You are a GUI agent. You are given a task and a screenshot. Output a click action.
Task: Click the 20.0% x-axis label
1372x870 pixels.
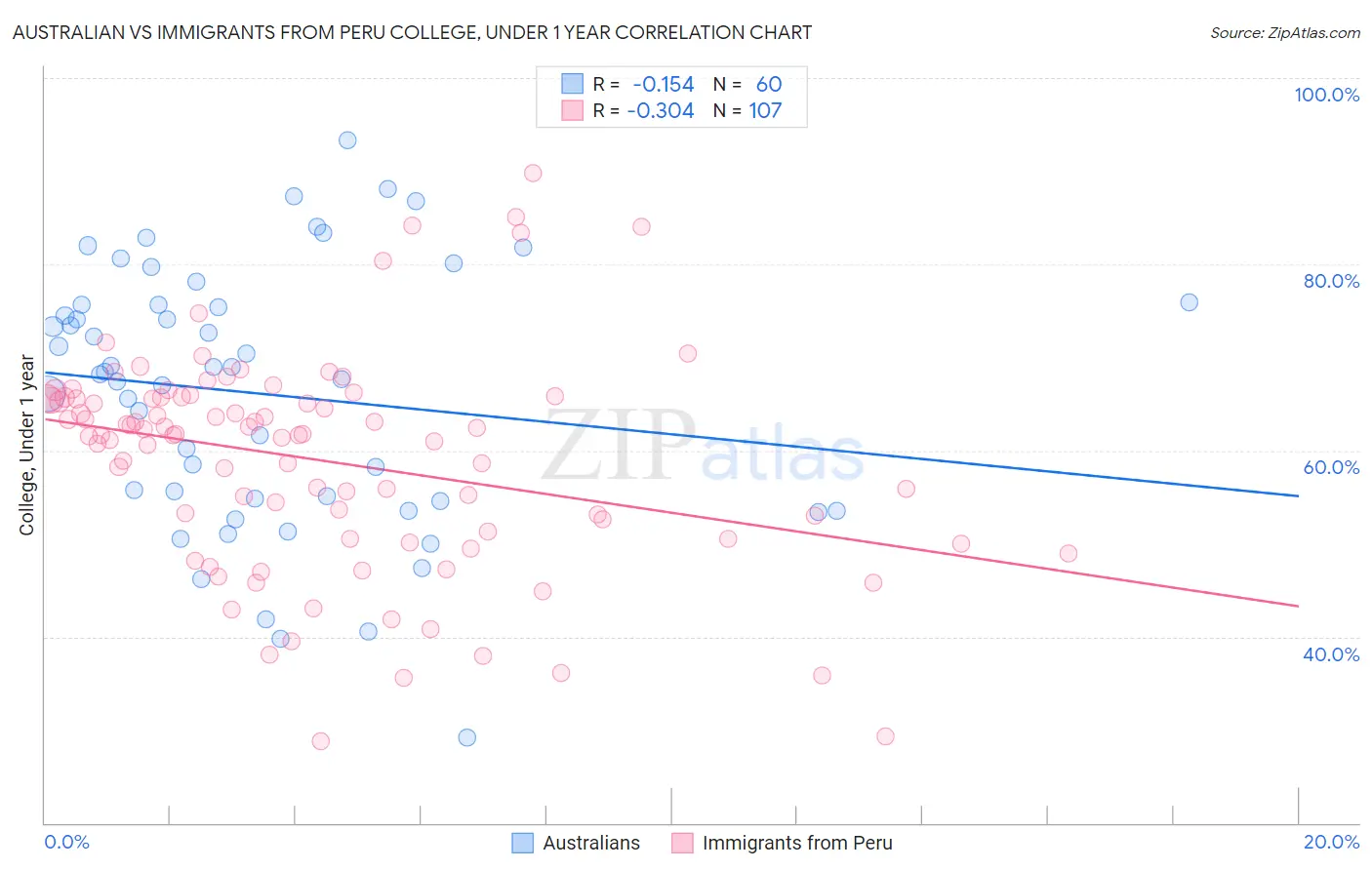click(1331, 842)
